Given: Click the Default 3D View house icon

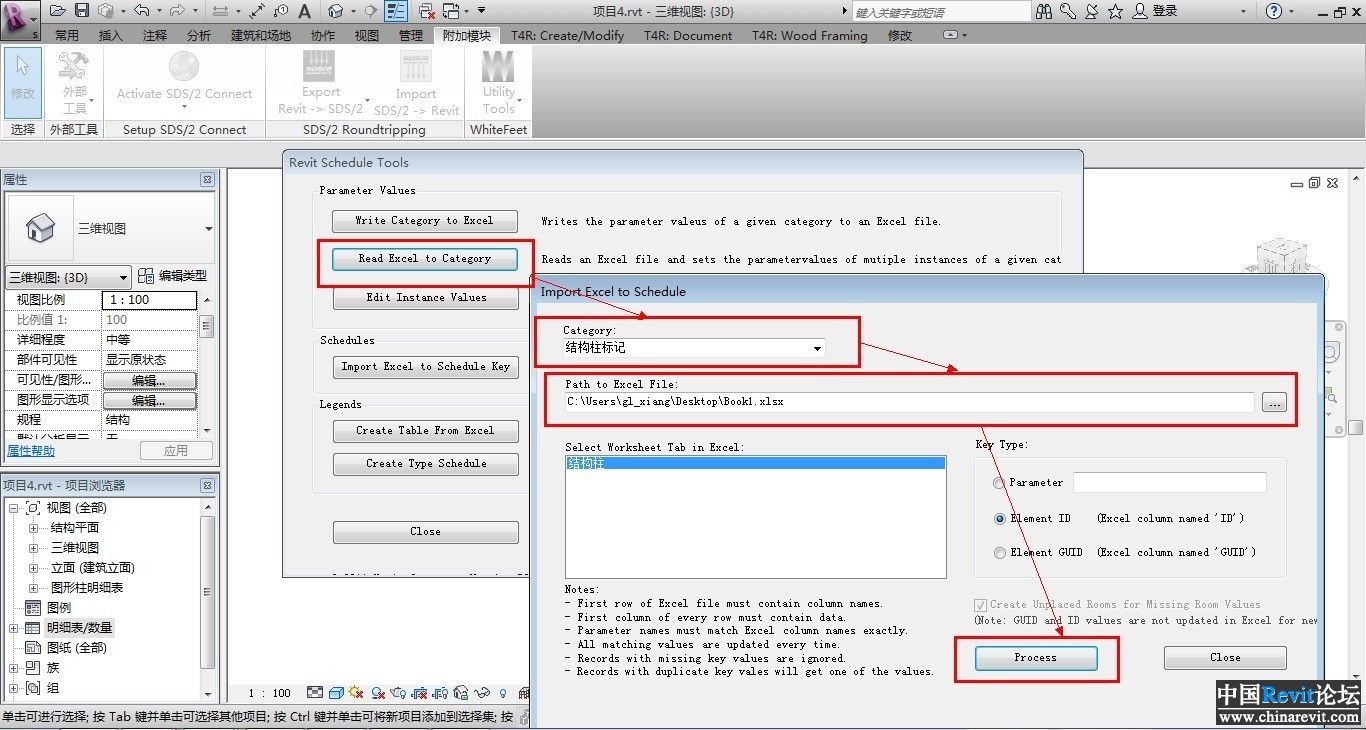Looking at the screenshot, I should 336,10.
